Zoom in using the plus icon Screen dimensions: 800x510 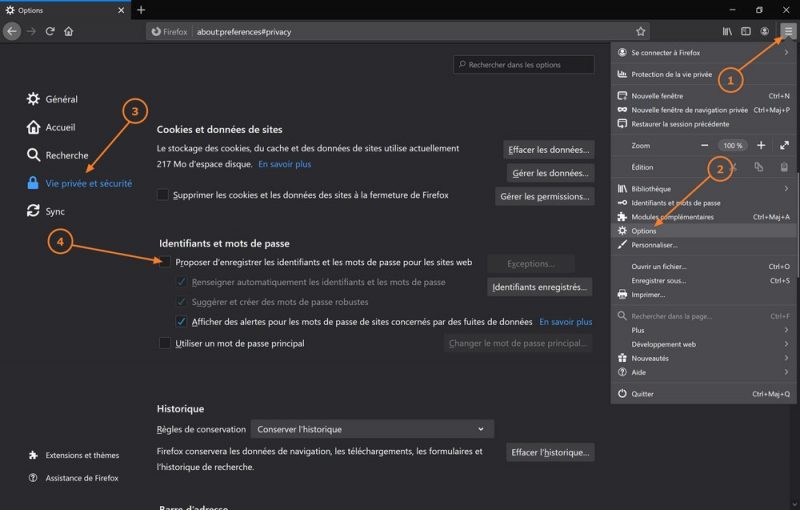coord(761,145)
